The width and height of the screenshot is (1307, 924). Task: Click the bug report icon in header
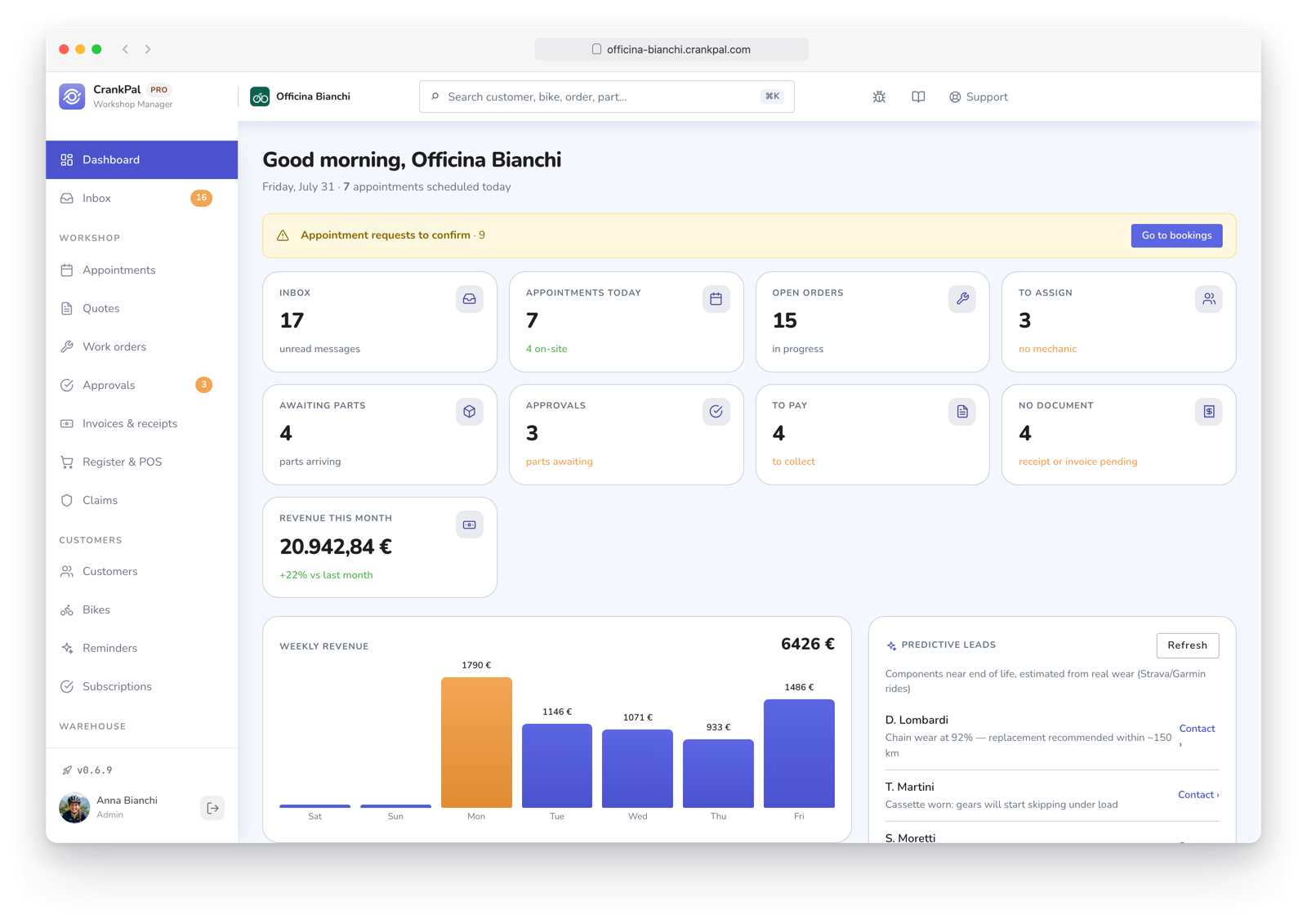(879, 96)
